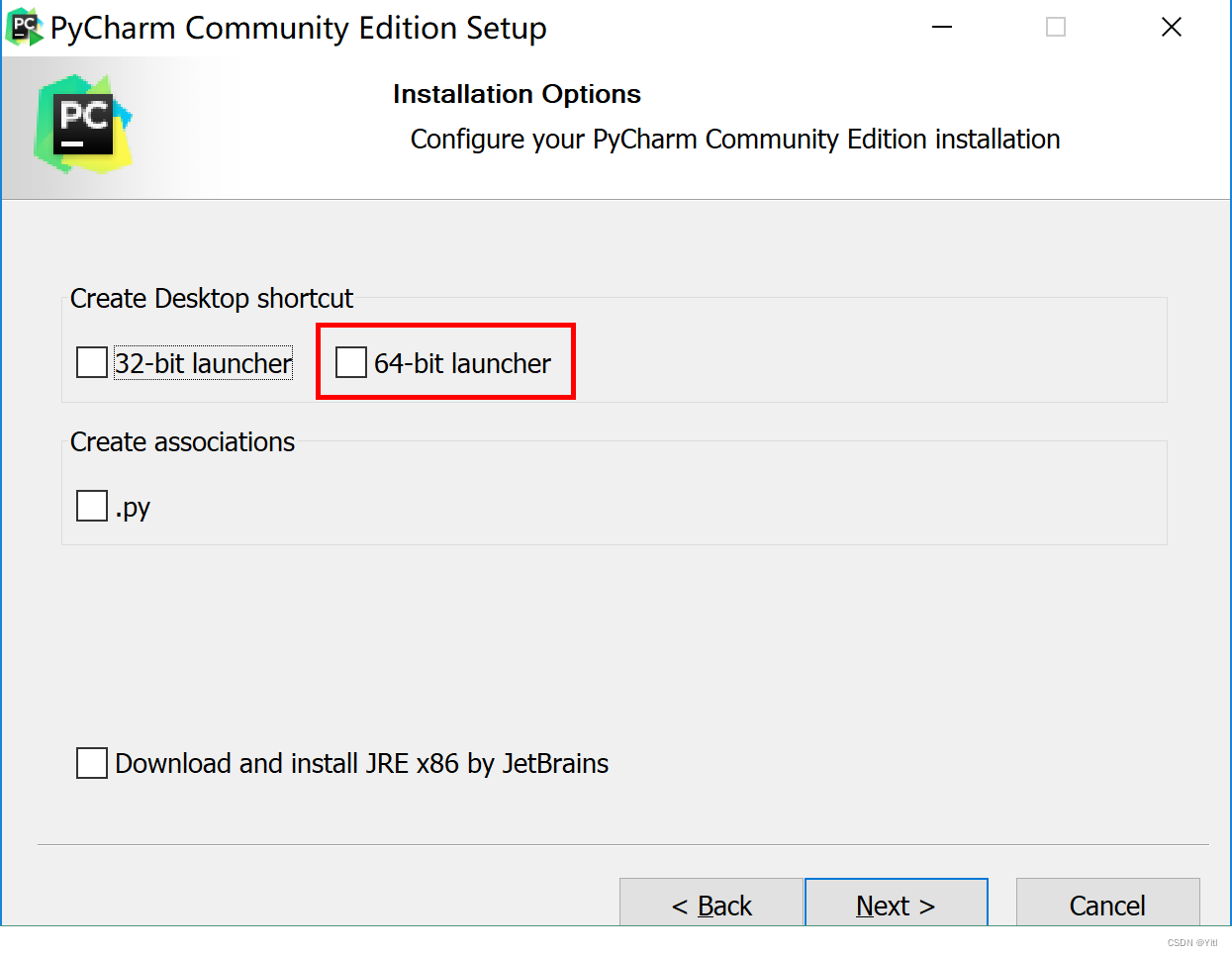This screenshot has width=1232, height=956.
Task: Close the setup wizard with the X
Action: coord(1171,27)
